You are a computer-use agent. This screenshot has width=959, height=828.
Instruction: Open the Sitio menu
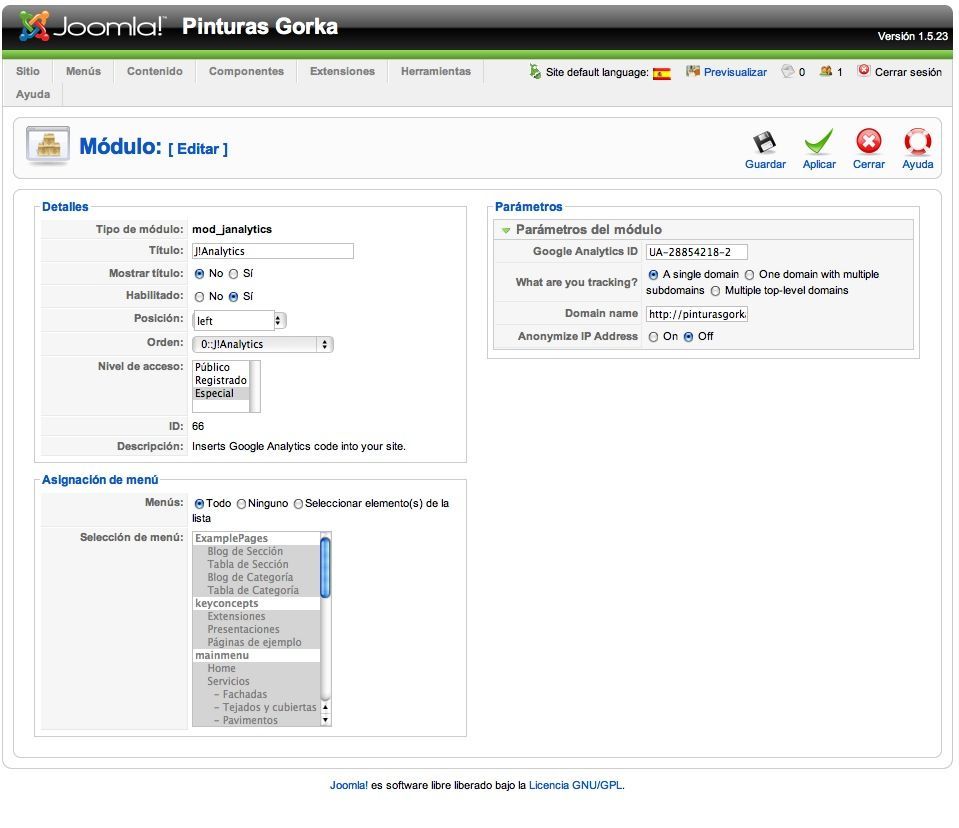(x=28, y=71)
